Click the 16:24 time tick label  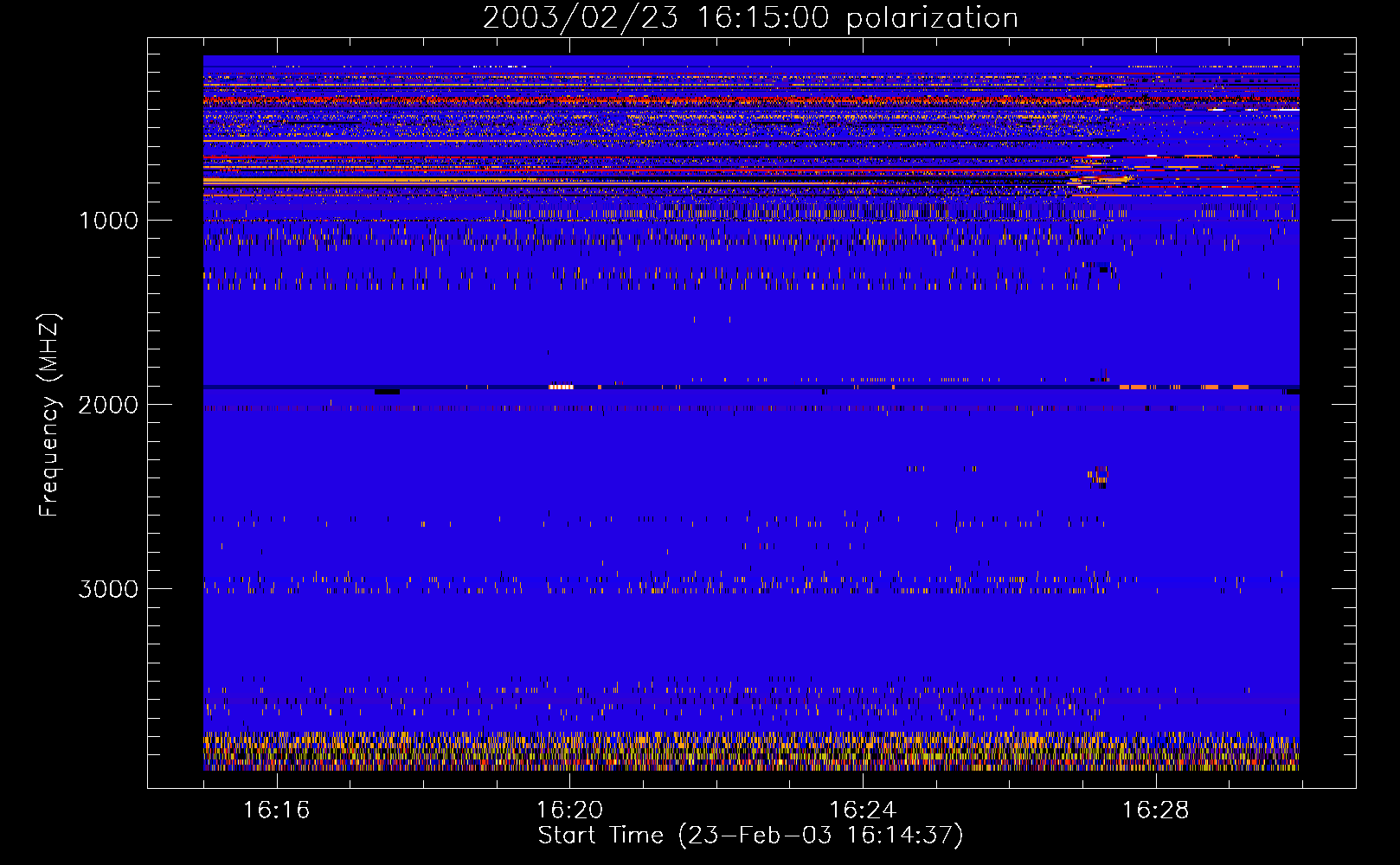(863, 810)
